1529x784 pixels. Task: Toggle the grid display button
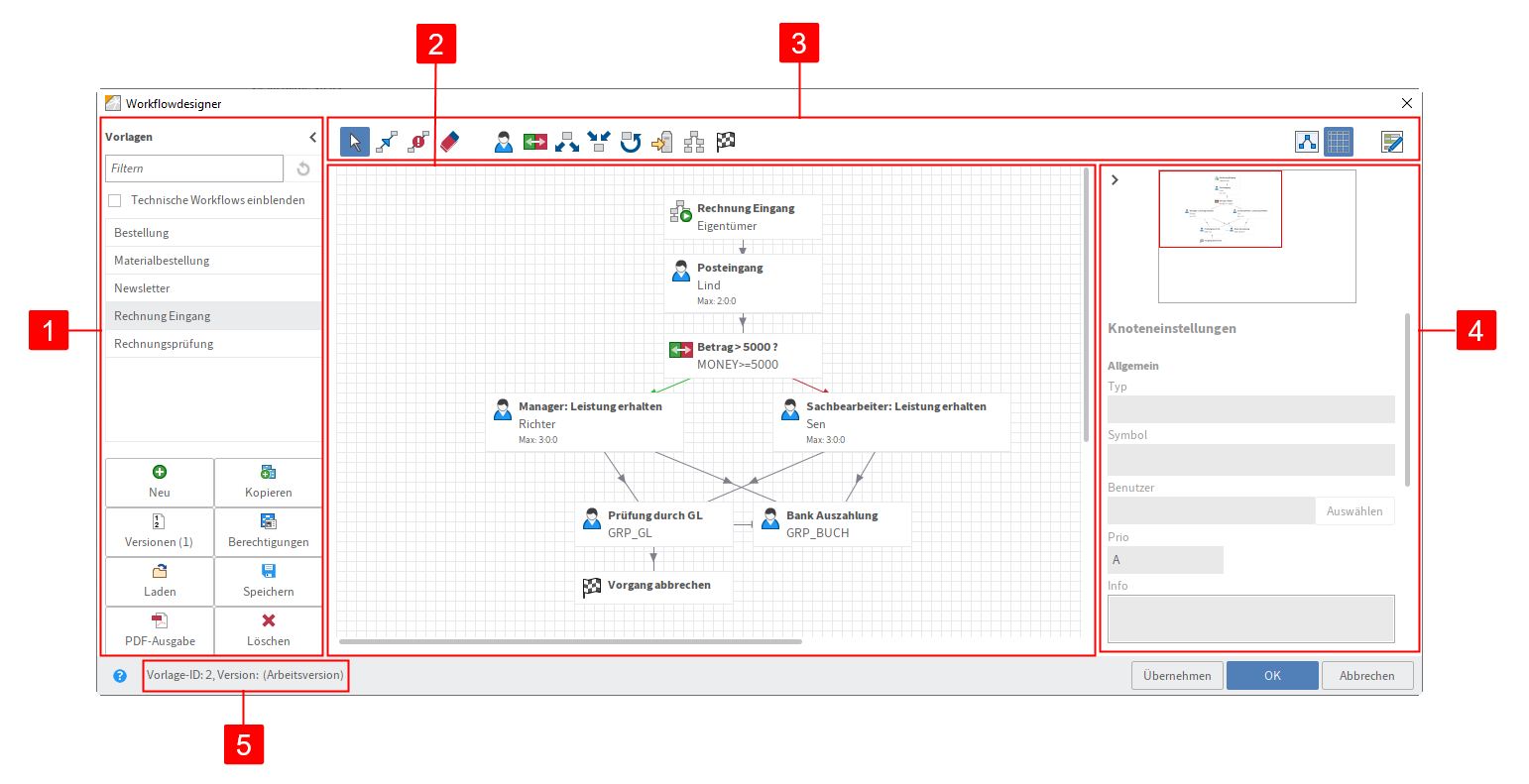pyautogui.click(x=1339, y=142)
